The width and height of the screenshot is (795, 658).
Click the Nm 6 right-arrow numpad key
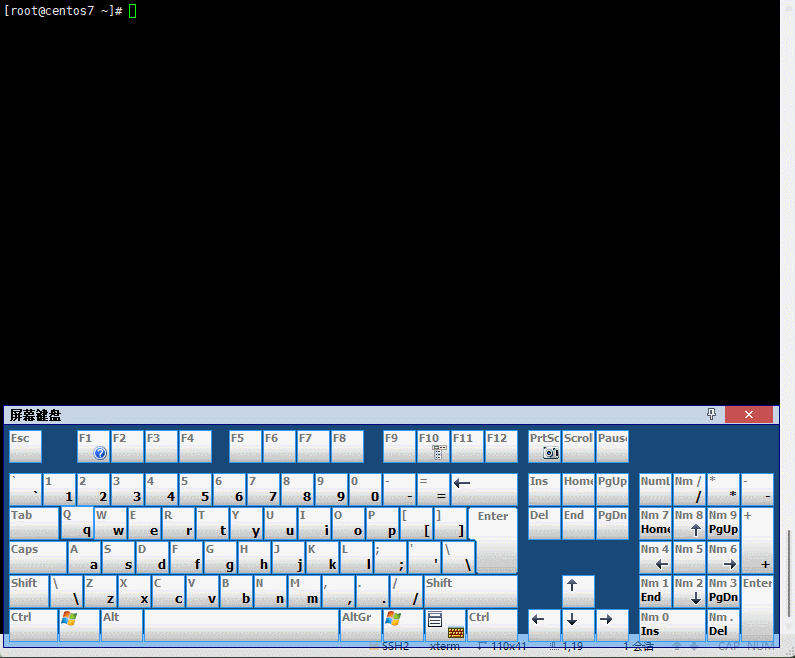(723, 557)
